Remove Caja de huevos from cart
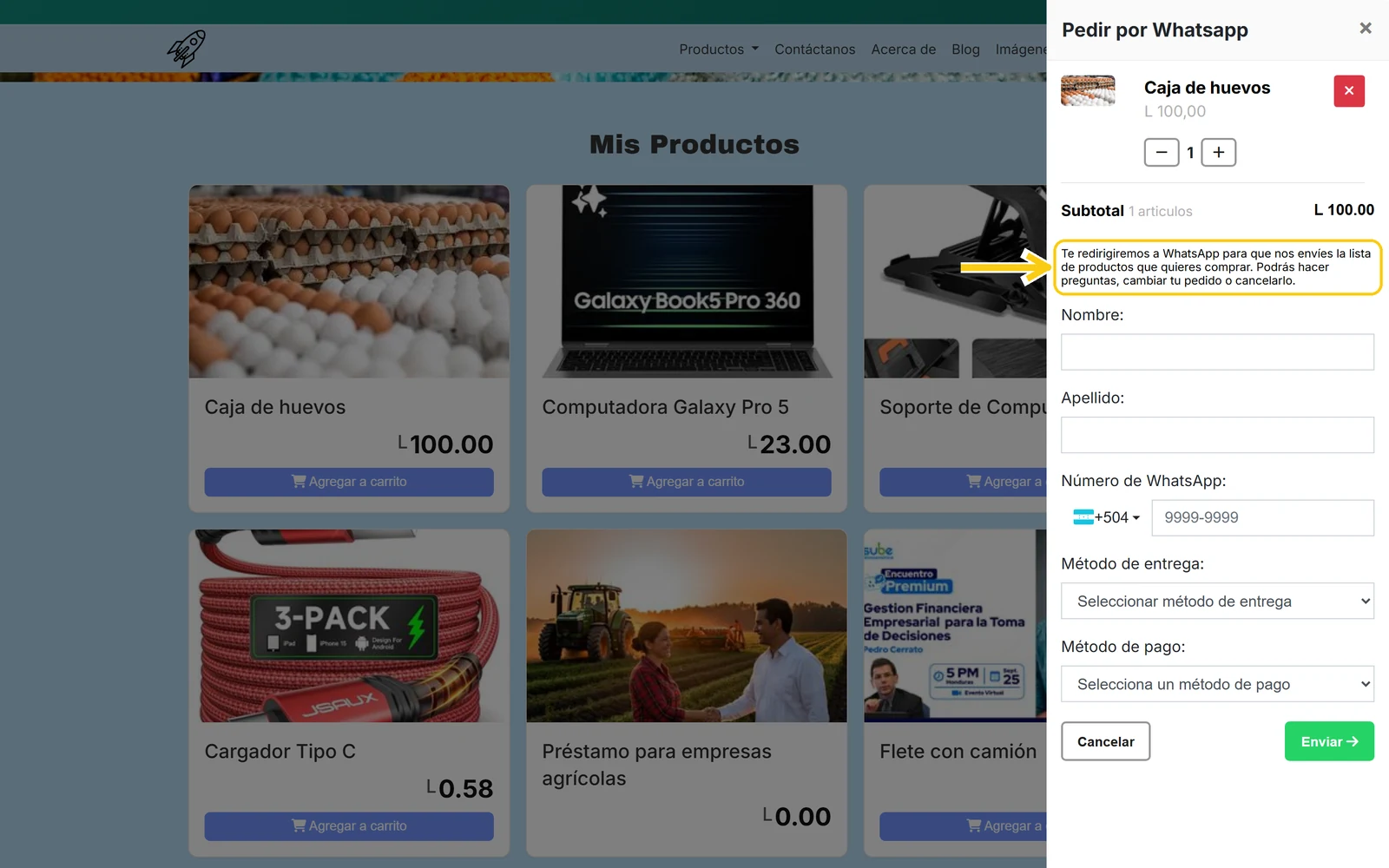Viewport: 1389px width, 868px height. [x=1349, y=90]
